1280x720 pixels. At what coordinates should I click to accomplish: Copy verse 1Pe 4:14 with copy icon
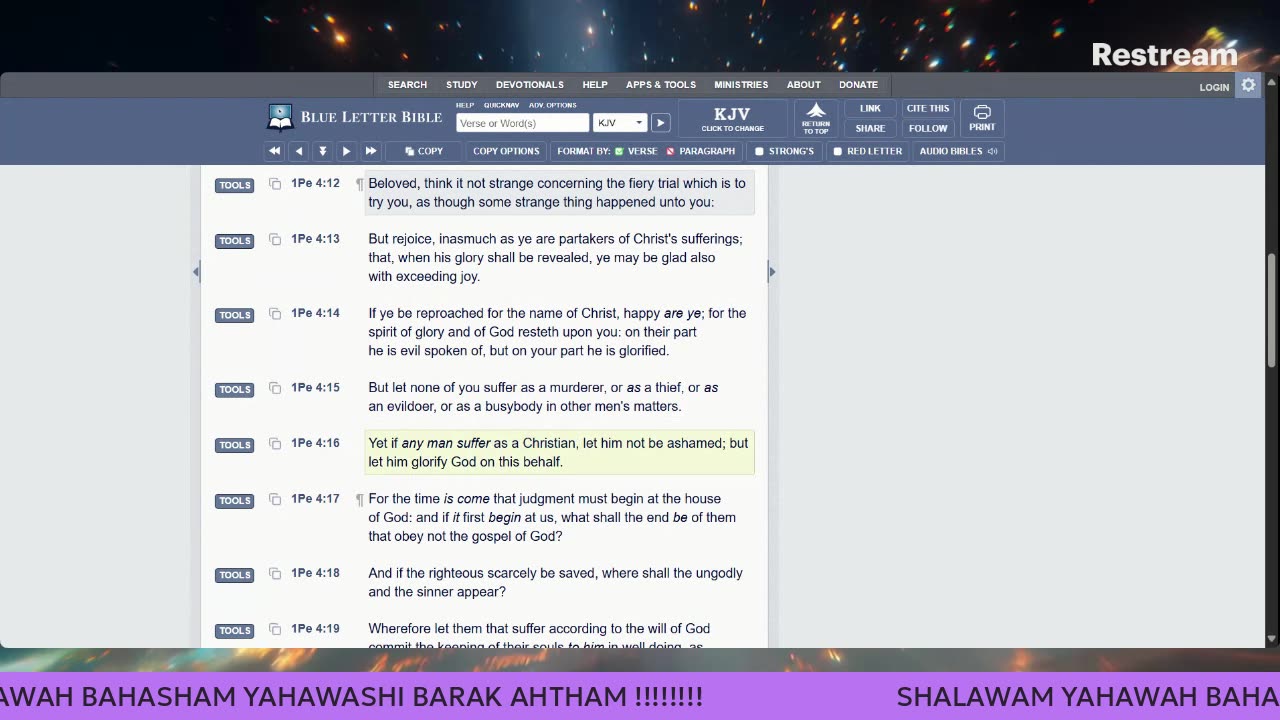pyautogui.click(x=275, y=314)
